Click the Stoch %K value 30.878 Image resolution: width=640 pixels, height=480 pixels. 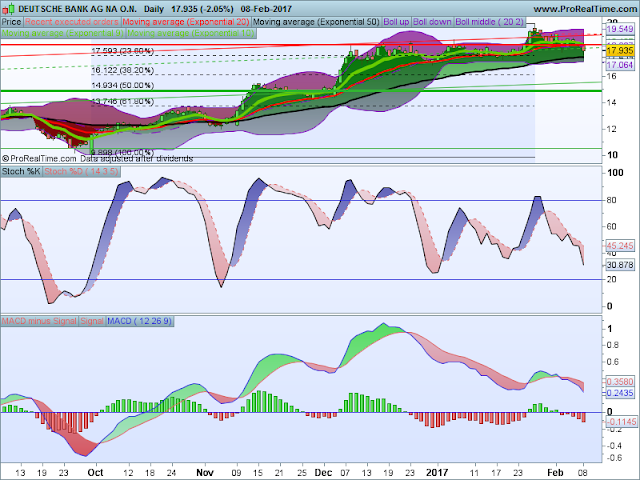(620, 265)
